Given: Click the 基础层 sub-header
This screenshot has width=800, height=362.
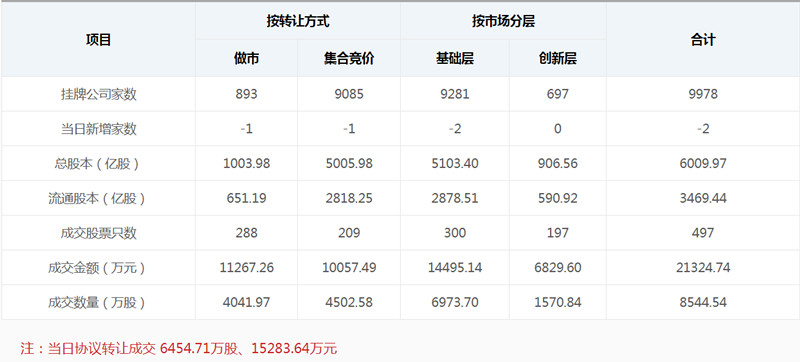Looking at the screenshot, I should [455, 59].
